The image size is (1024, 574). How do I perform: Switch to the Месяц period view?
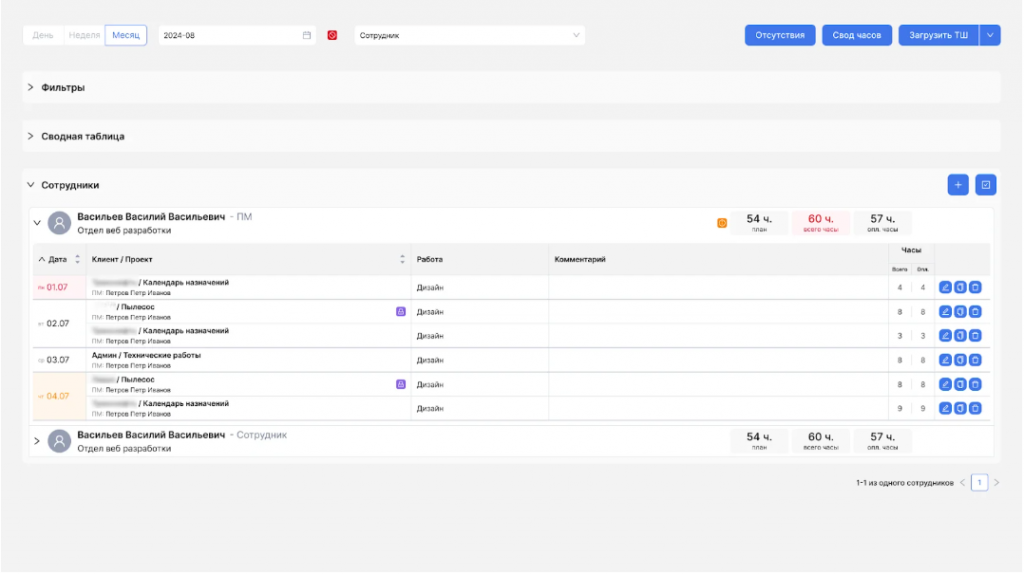tap(126, 35)
